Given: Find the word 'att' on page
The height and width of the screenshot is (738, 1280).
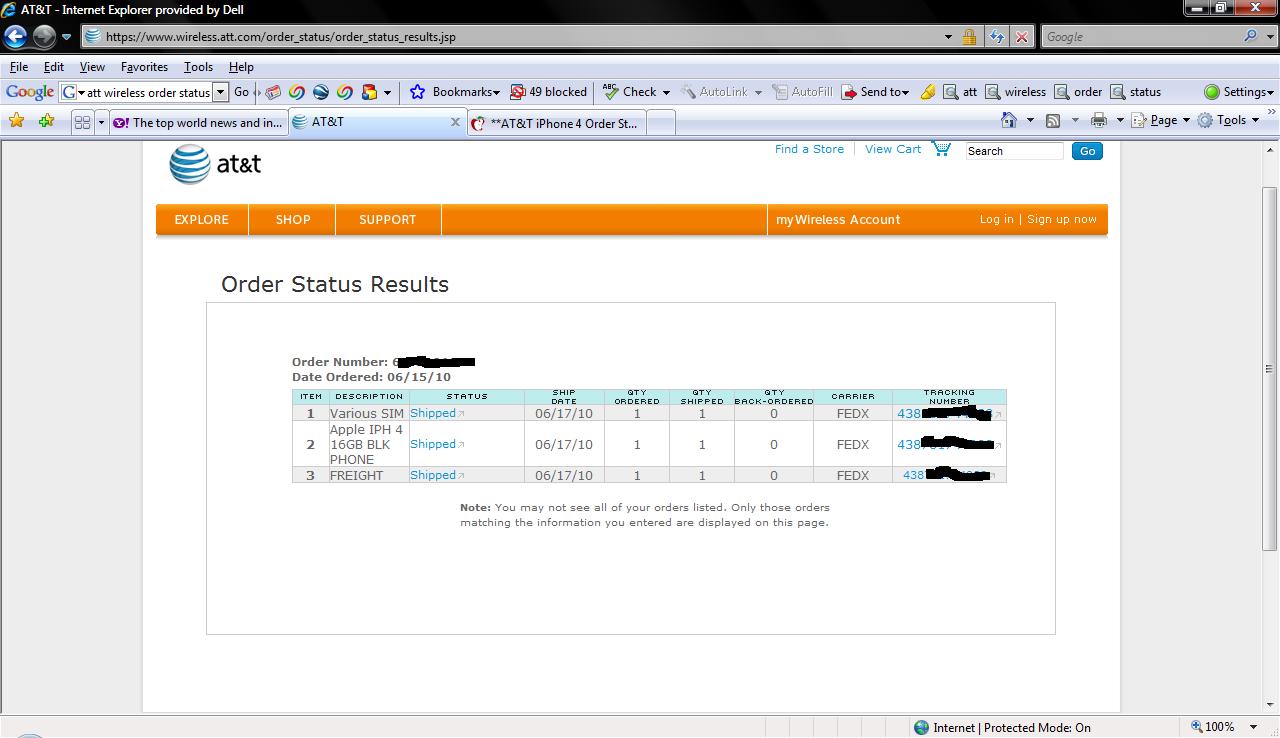Looking at the screenshot, I should click(960, 92).
